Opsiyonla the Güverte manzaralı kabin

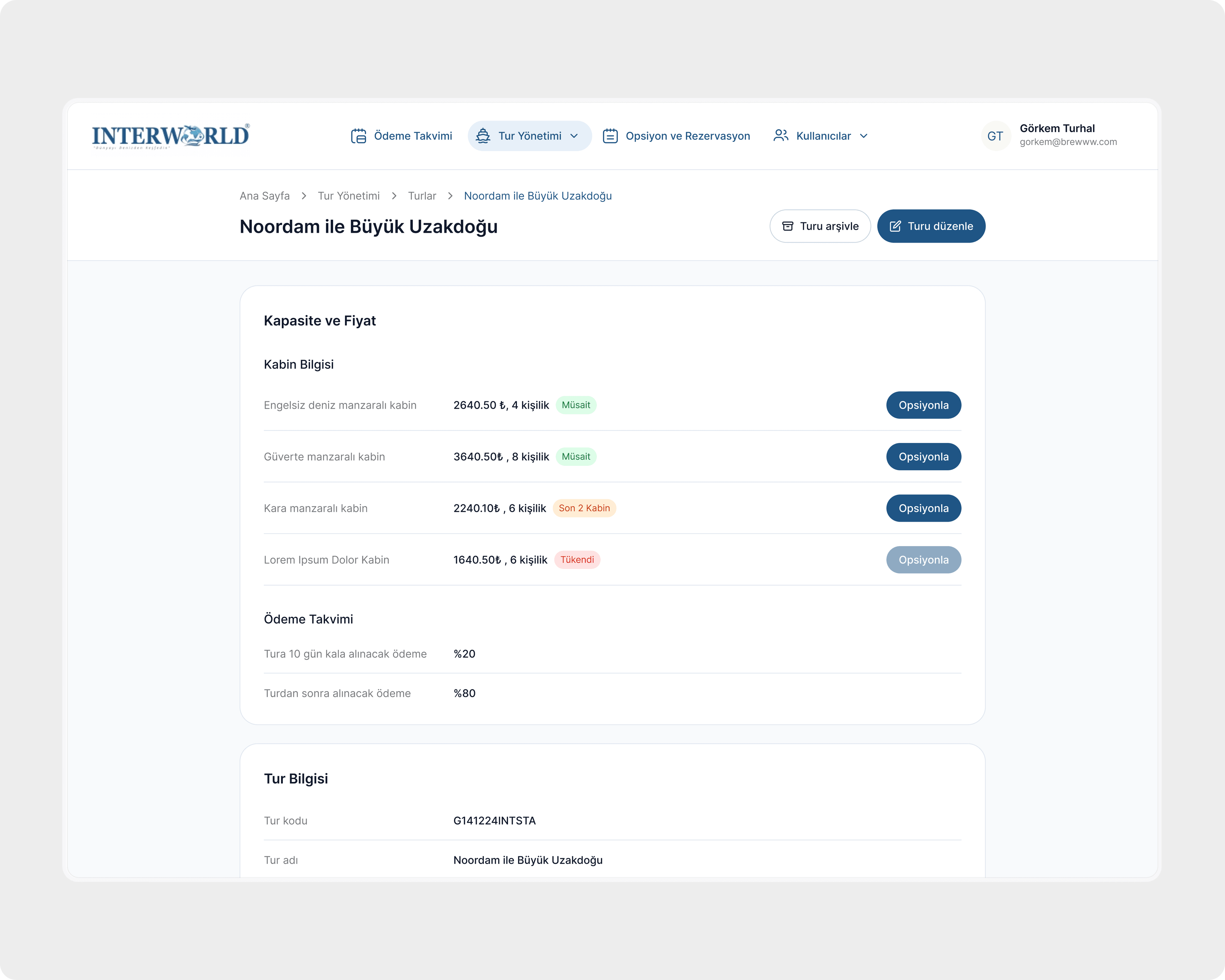click(924, 457)
